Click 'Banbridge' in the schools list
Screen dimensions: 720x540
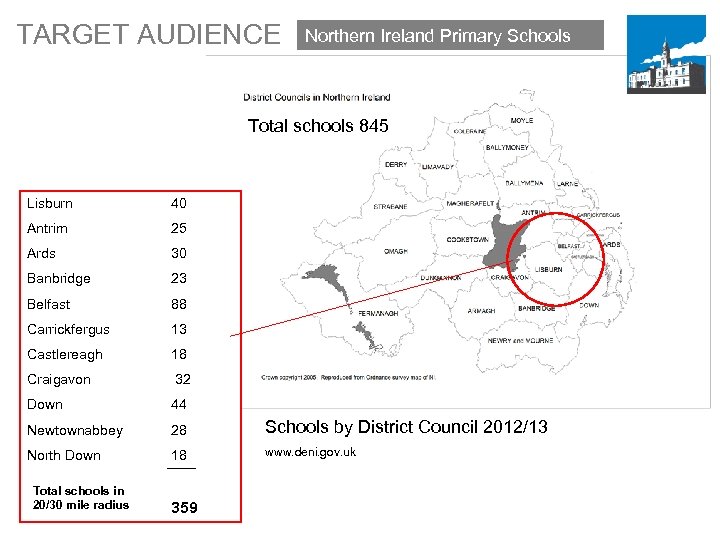tap(59, 278)
